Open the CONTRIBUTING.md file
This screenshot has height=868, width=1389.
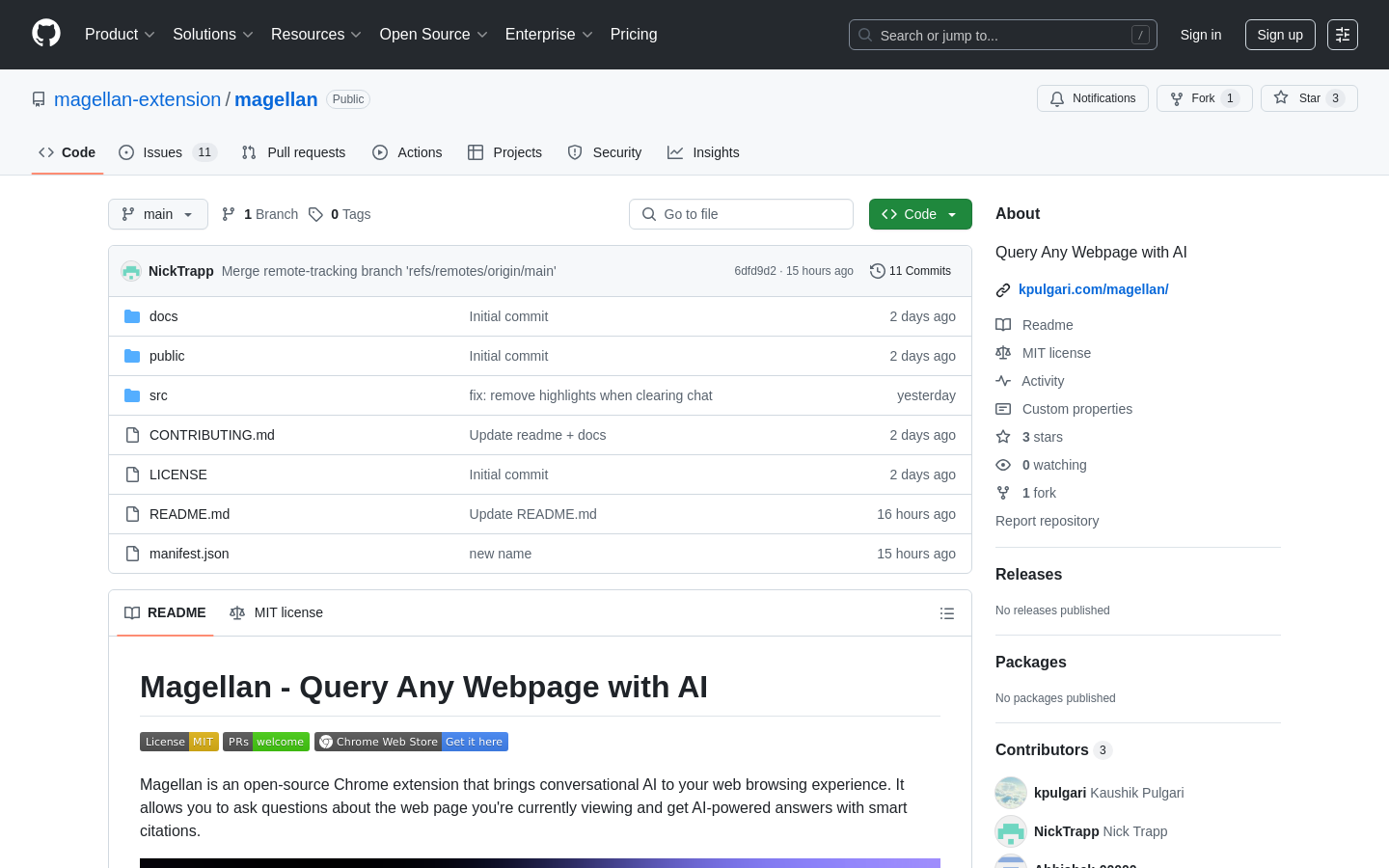(x=212, y=435)
